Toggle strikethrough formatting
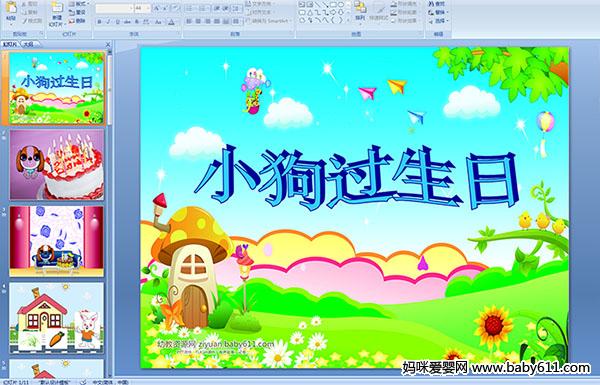 pyautogui.click(x=127, y=22)
